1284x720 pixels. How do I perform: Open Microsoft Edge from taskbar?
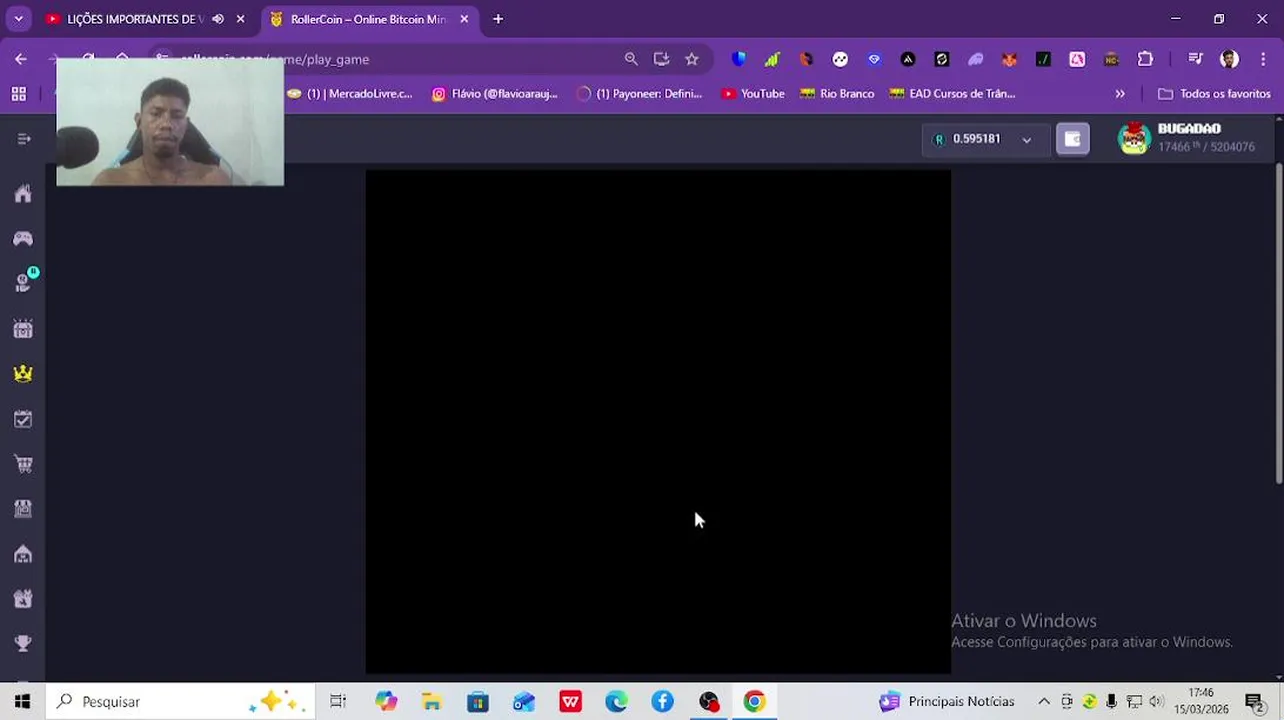(616, 701)
